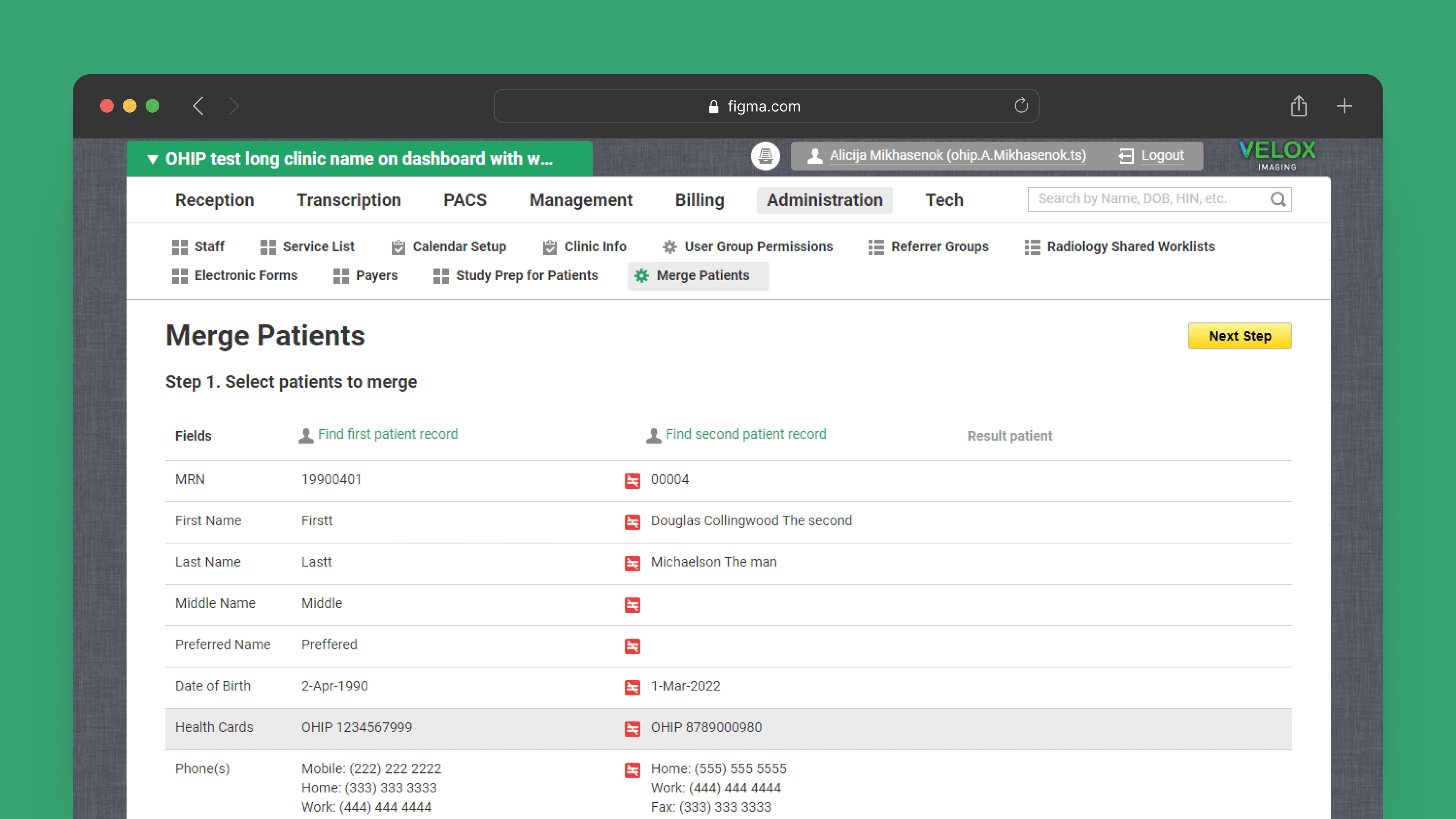1456x819 pixels.
Task: Click the not-equal icon in First Name row
Action: [632, 522]
